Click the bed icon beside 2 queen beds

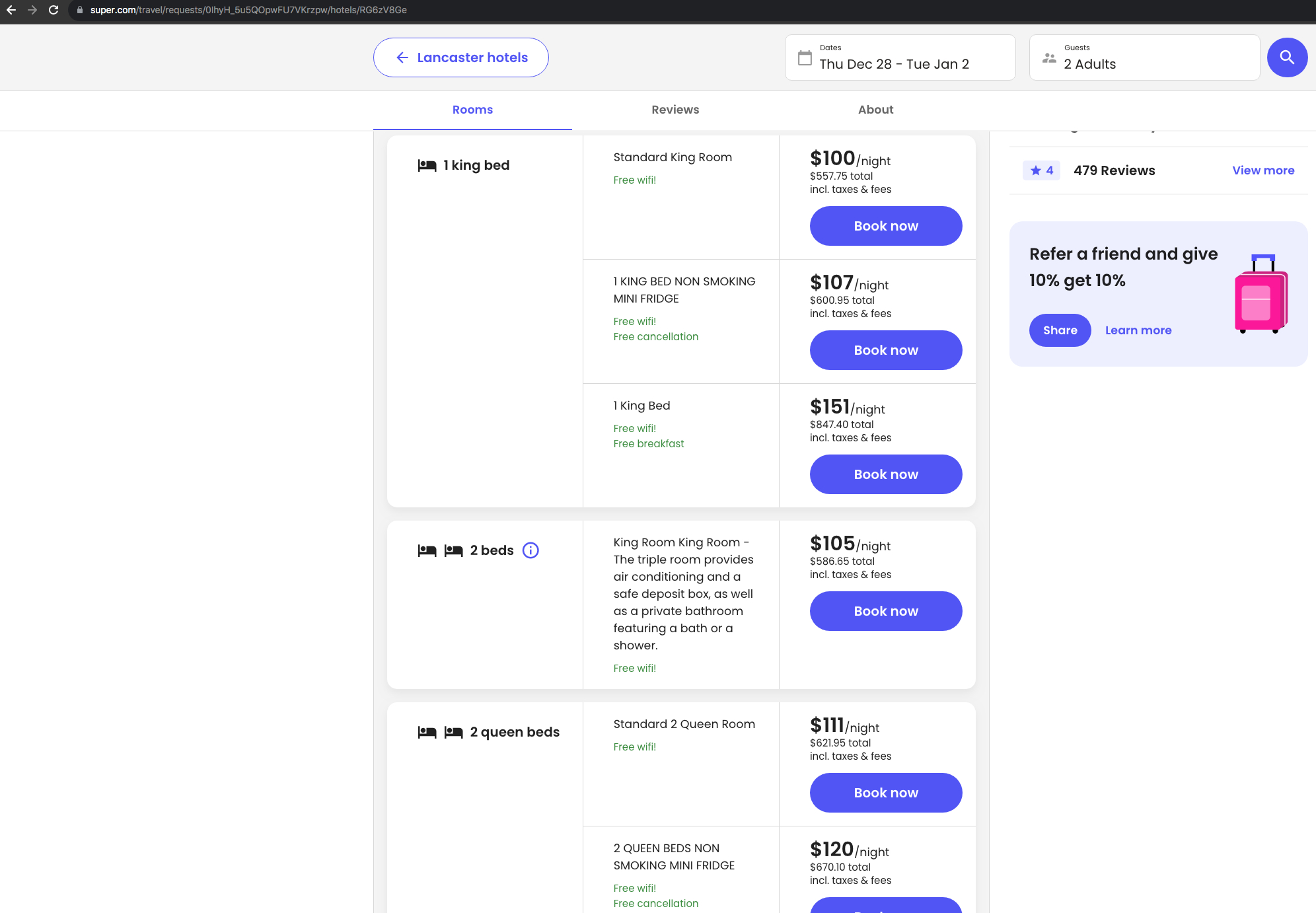pyautogui.click(x=427, y=731)
